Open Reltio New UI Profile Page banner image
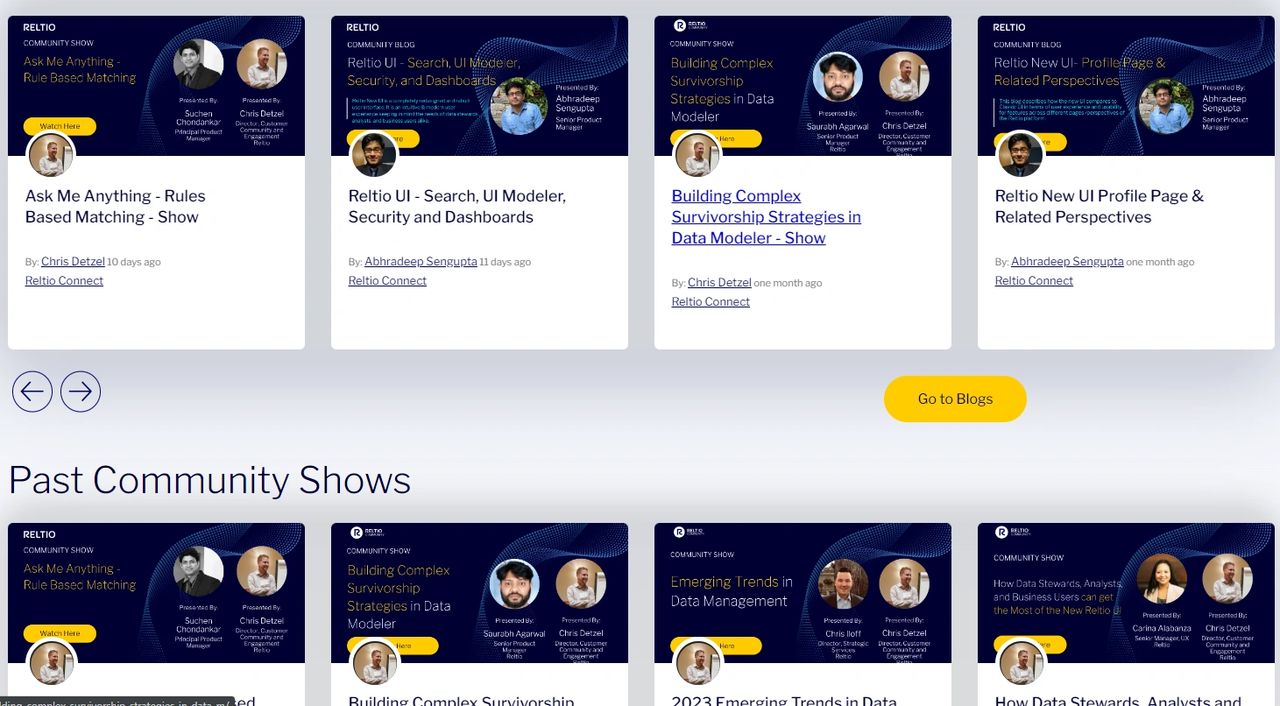1280x706 pixels. (x=1126, y=85)
